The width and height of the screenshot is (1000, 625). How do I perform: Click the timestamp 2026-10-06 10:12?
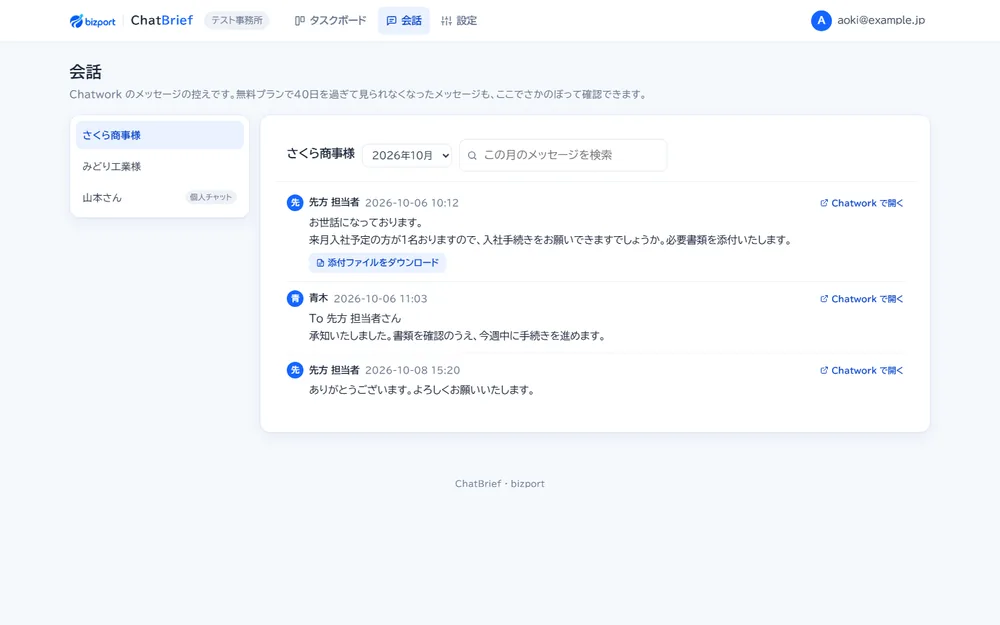[x=412, y=203]
